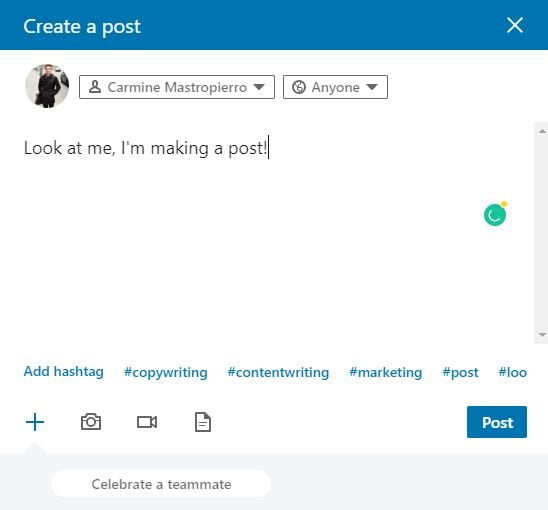
Task: Choose the Celebrate a teammate option
Action: (161, 484)
